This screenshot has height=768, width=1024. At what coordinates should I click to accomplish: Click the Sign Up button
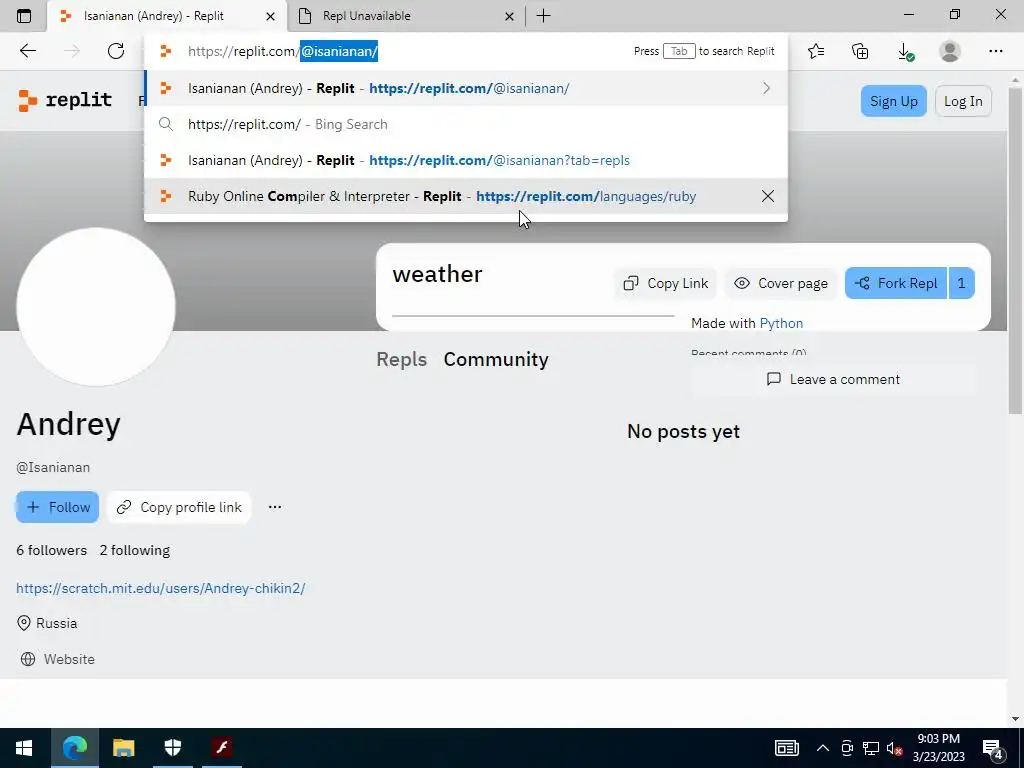click(x=893, y=101)
